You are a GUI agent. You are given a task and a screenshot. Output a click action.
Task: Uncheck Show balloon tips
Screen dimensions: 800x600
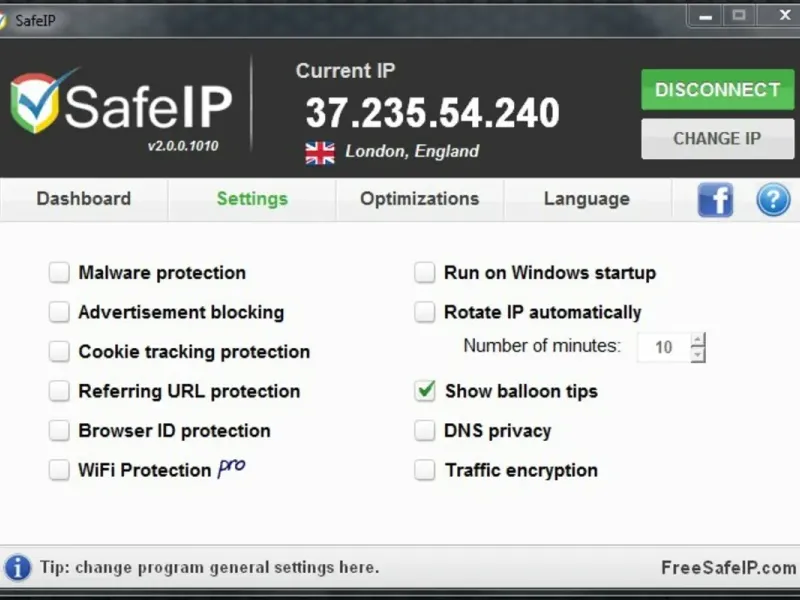coord(425,391)
